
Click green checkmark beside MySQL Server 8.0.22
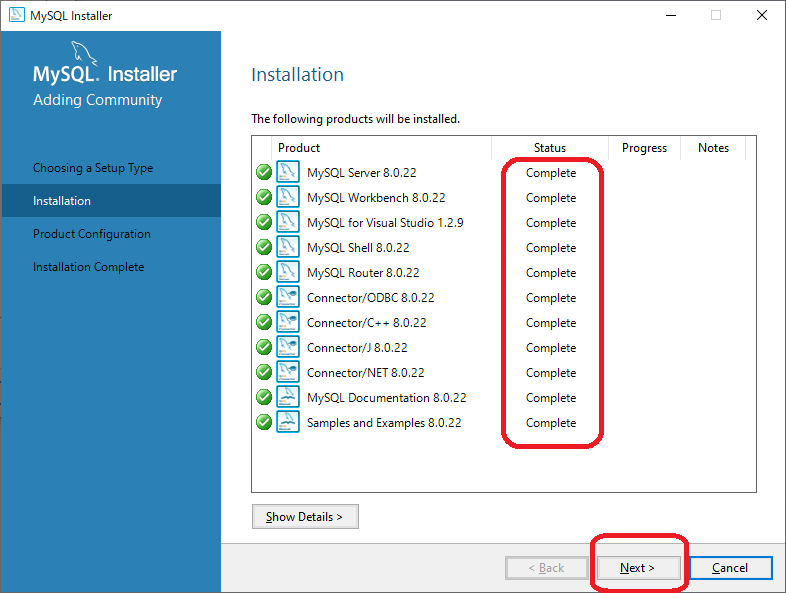(x=264, y=172)
